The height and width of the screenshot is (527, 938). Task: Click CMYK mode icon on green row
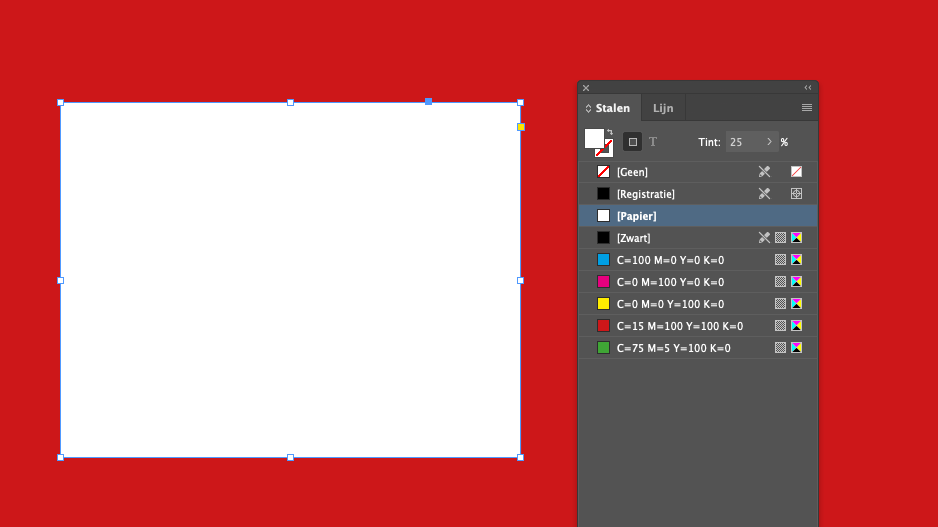tap(796, 348)
